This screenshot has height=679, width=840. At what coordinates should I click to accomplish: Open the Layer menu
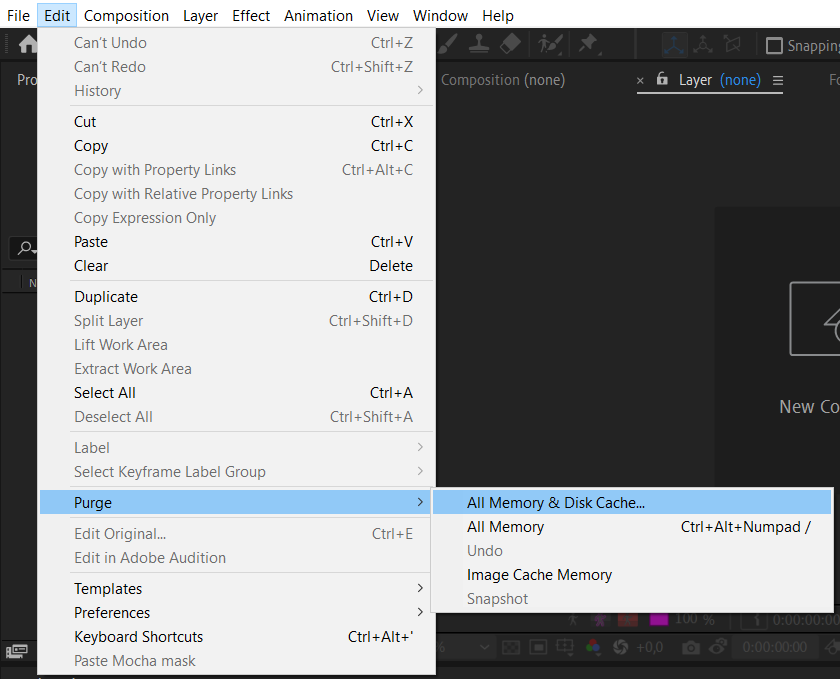coord(200,16)
